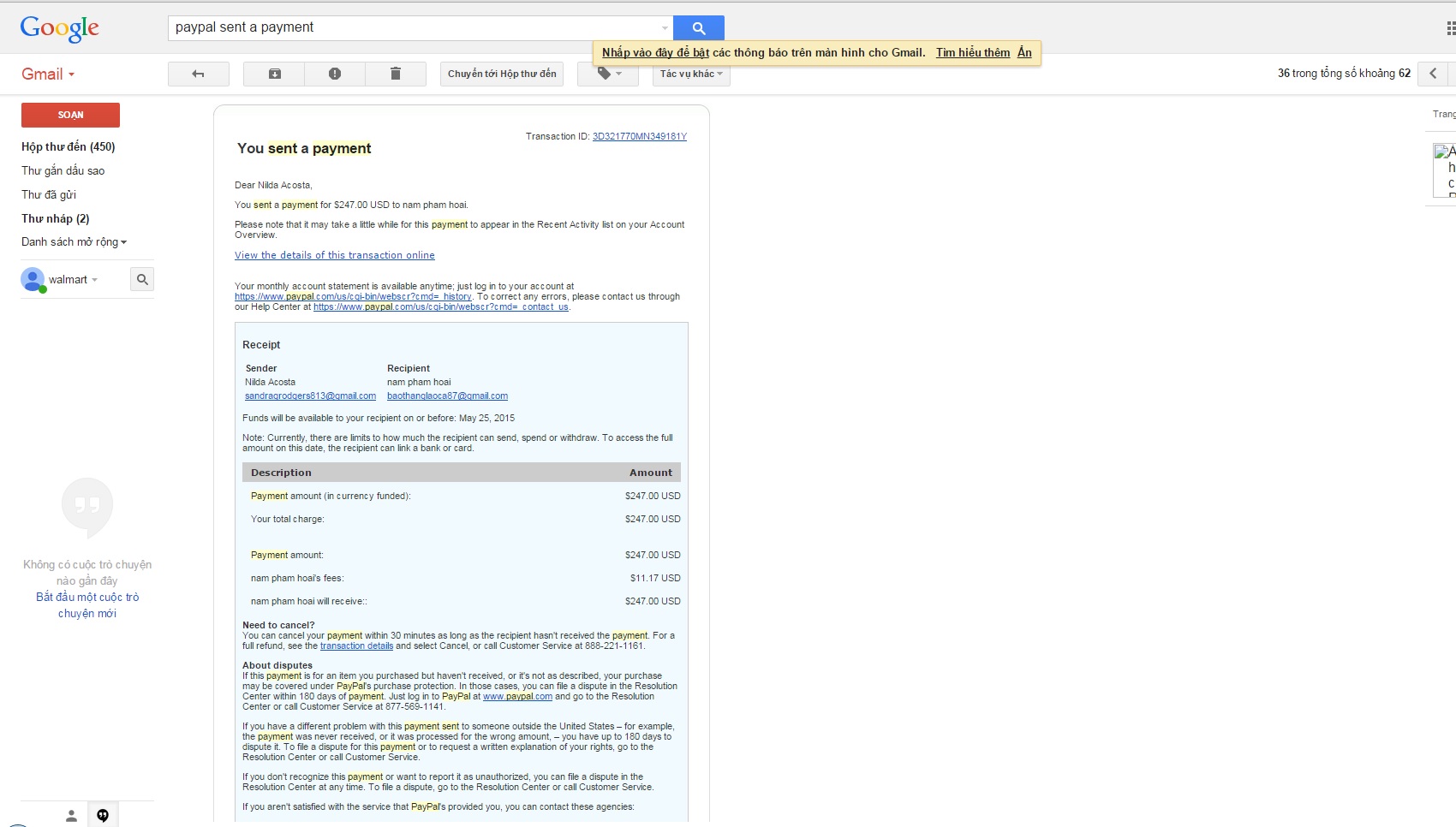Click the $11.17 USD fee amount
Image resolution: width=1456 pixels, height=827 pixels.
pyautogui.click(x=655, y=579)
